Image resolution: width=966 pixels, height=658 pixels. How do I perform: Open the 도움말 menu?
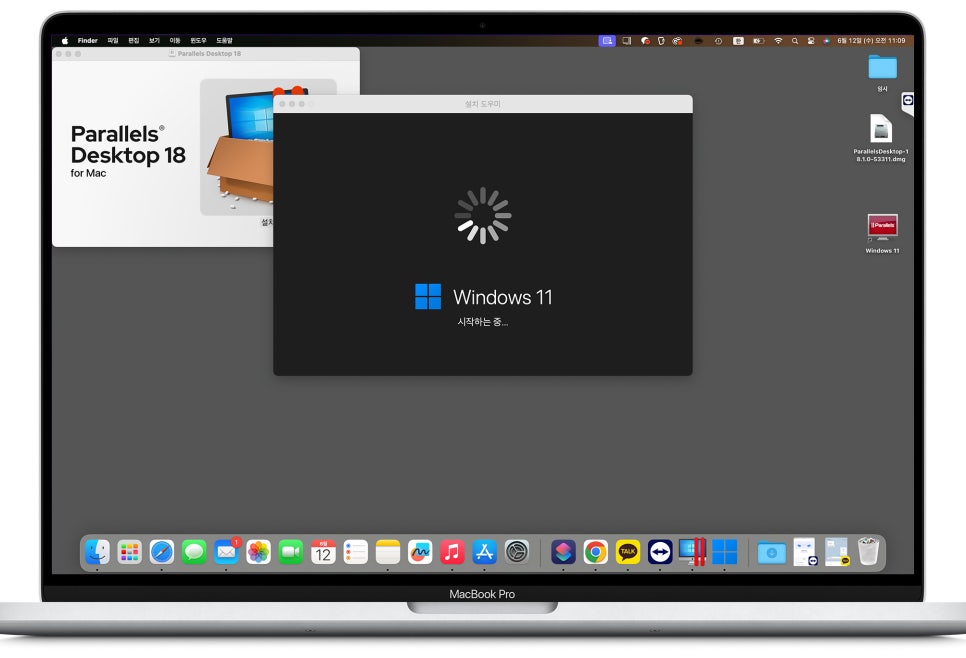(x=224, y=41)
